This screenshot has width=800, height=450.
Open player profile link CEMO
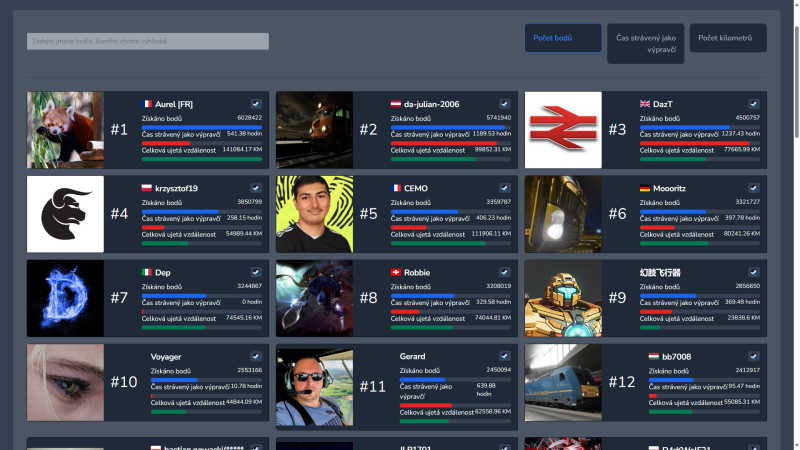[x=416, y=188]
